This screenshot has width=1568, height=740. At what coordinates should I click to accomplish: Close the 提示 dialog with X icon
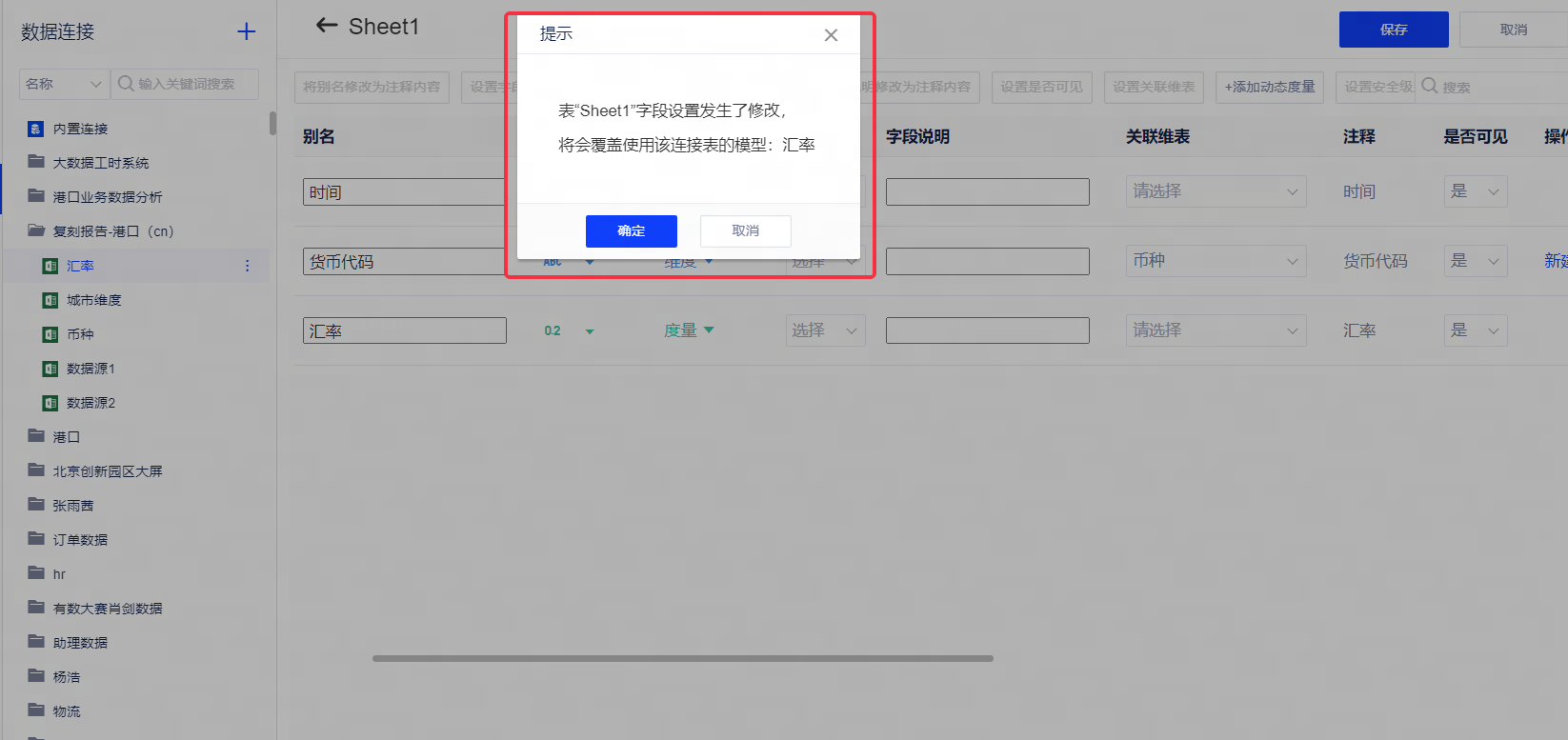831,35
